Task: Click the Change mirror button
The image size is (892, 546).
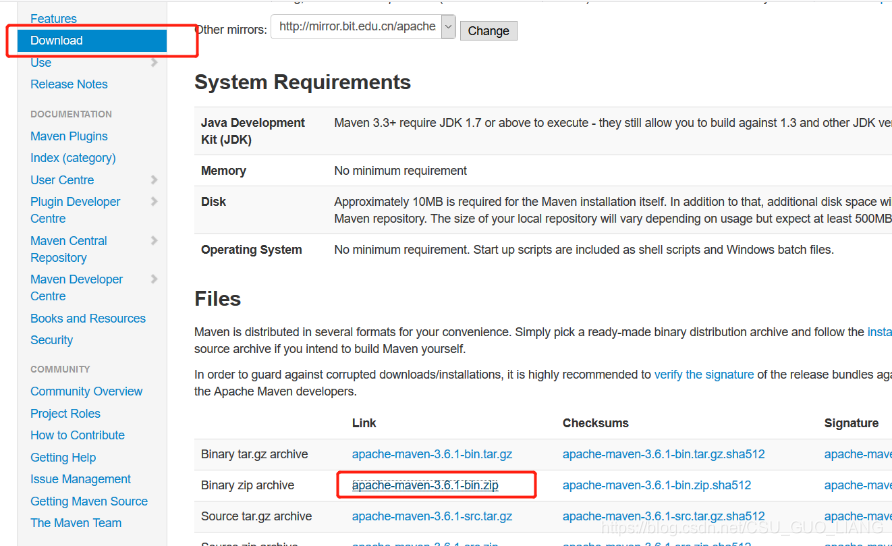Action: [x=489, y=31]
